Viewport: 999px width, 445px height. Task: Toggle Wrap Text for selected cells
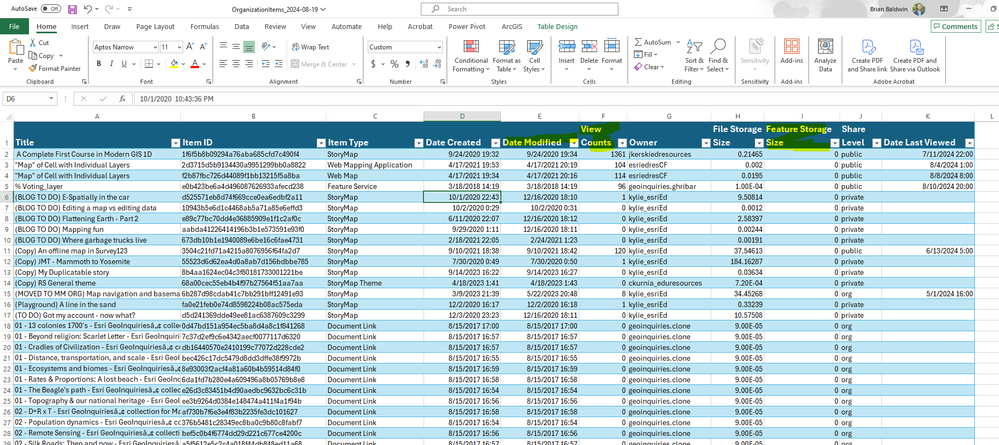coord(311,47)
